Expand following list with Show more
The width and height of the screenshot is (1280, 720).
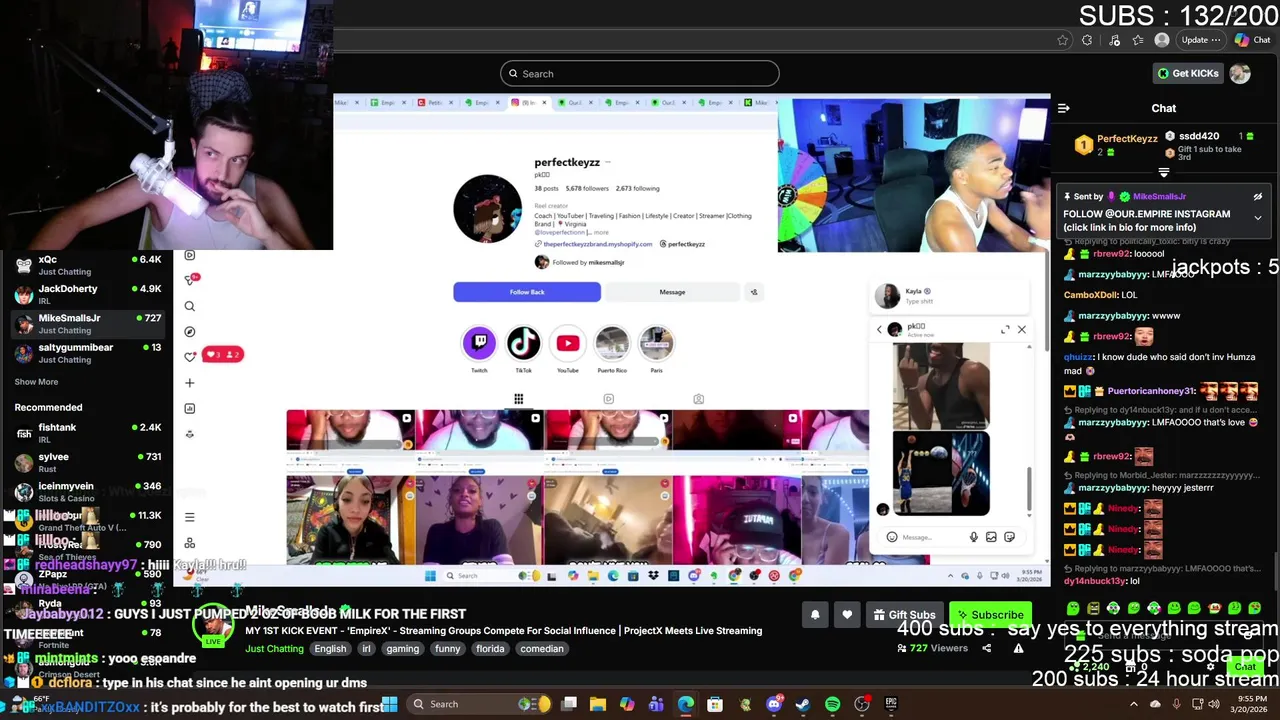pyautogui.click(x=36, y=382)
